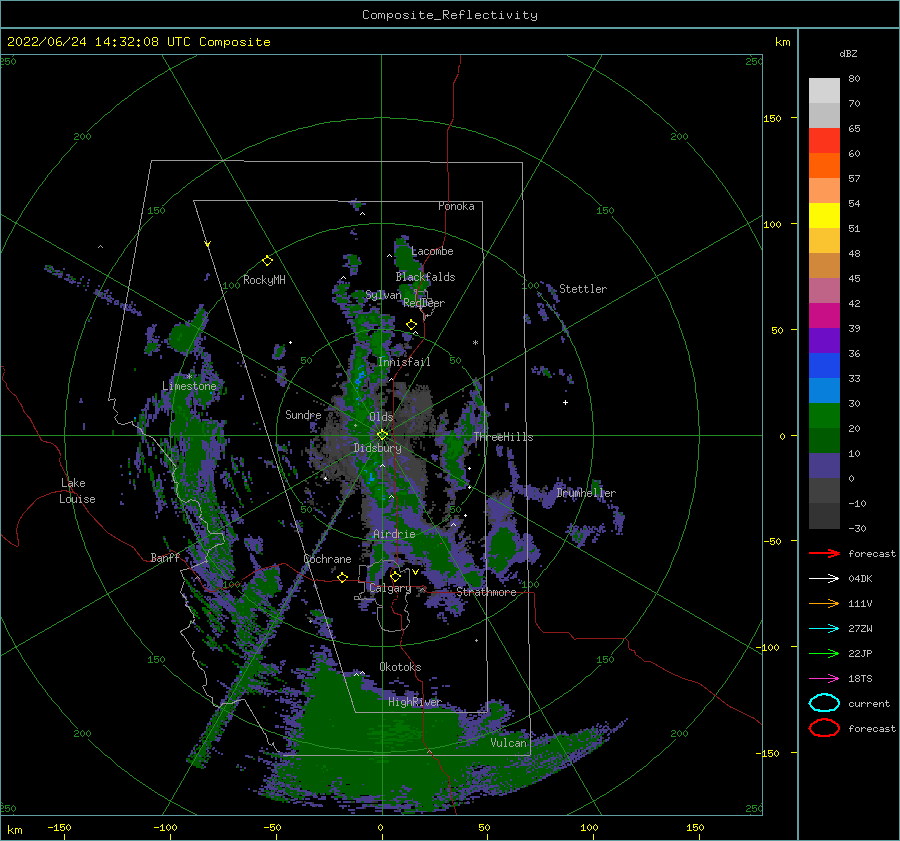The image size is (900, 841).
Task: Select the Blackfalds city label
Action: tap(425, 277)
